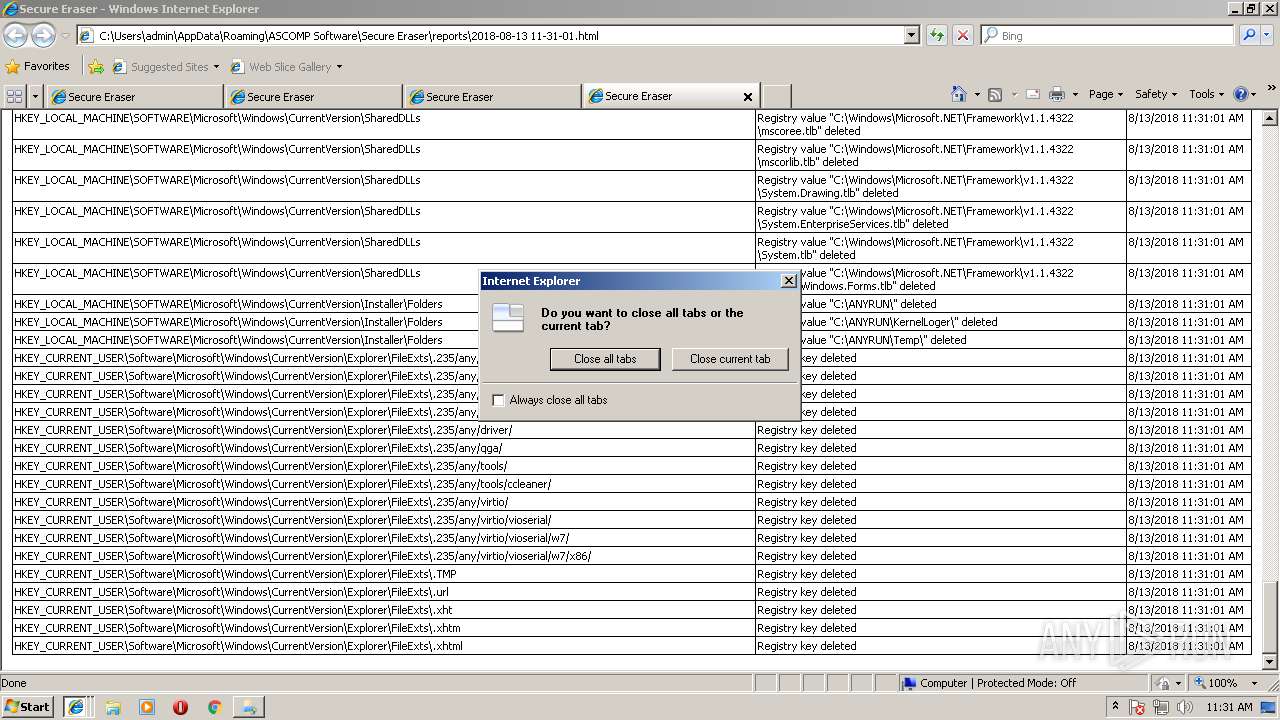Stop loading with the red X icon

[x=962, y=35]
